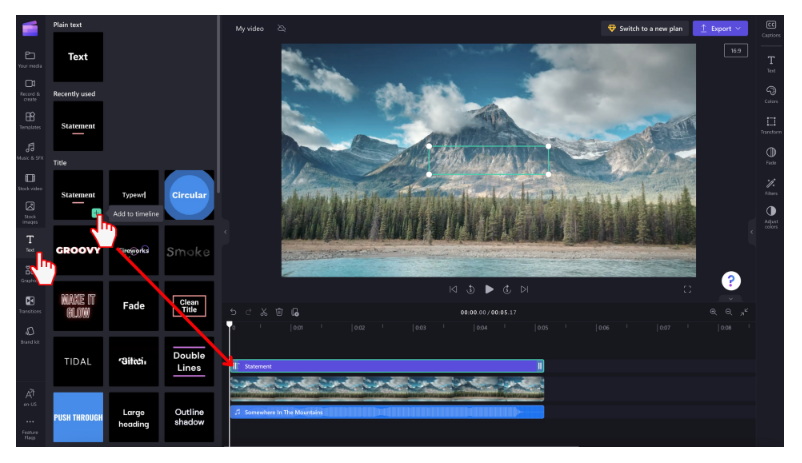Image resolution: width=802 pixels, height=463 pixels.
Task: Skip to the end of video
Action: (524, 290)
